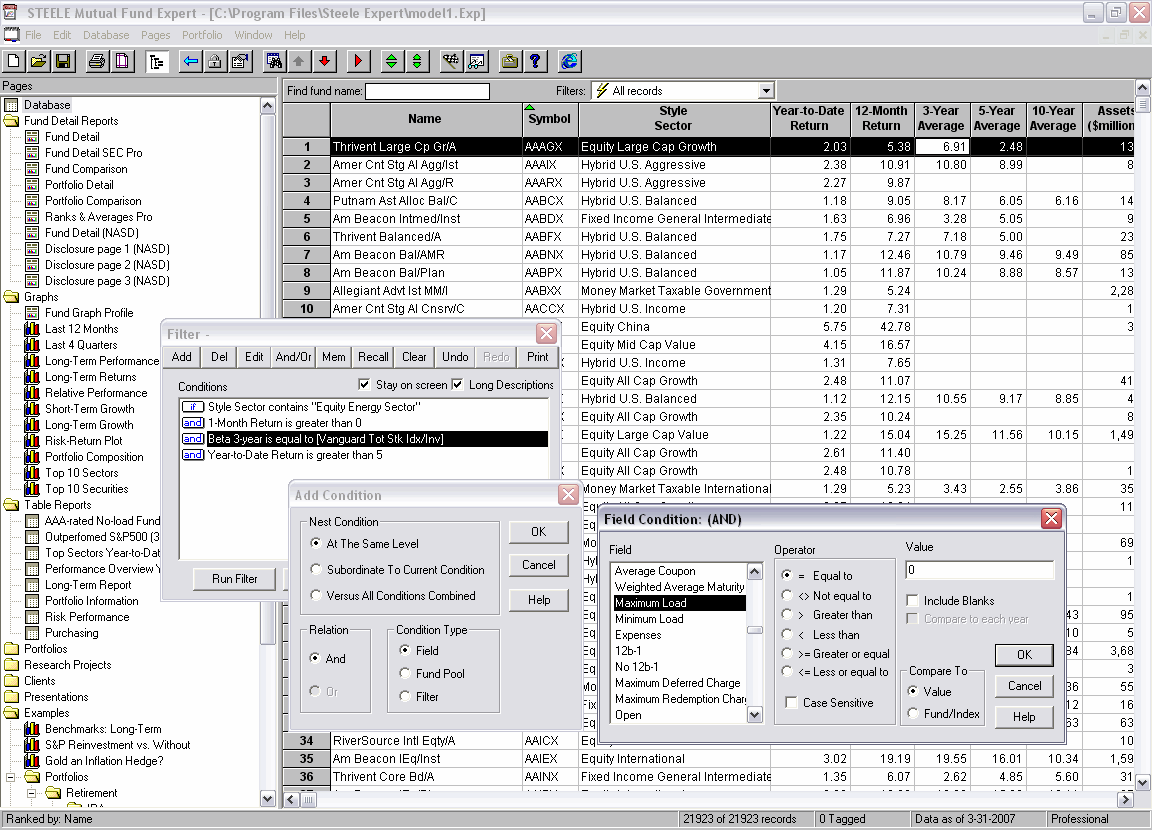Open the Database menu
Screen dimensions: 1152x830
tap(106, 35)
